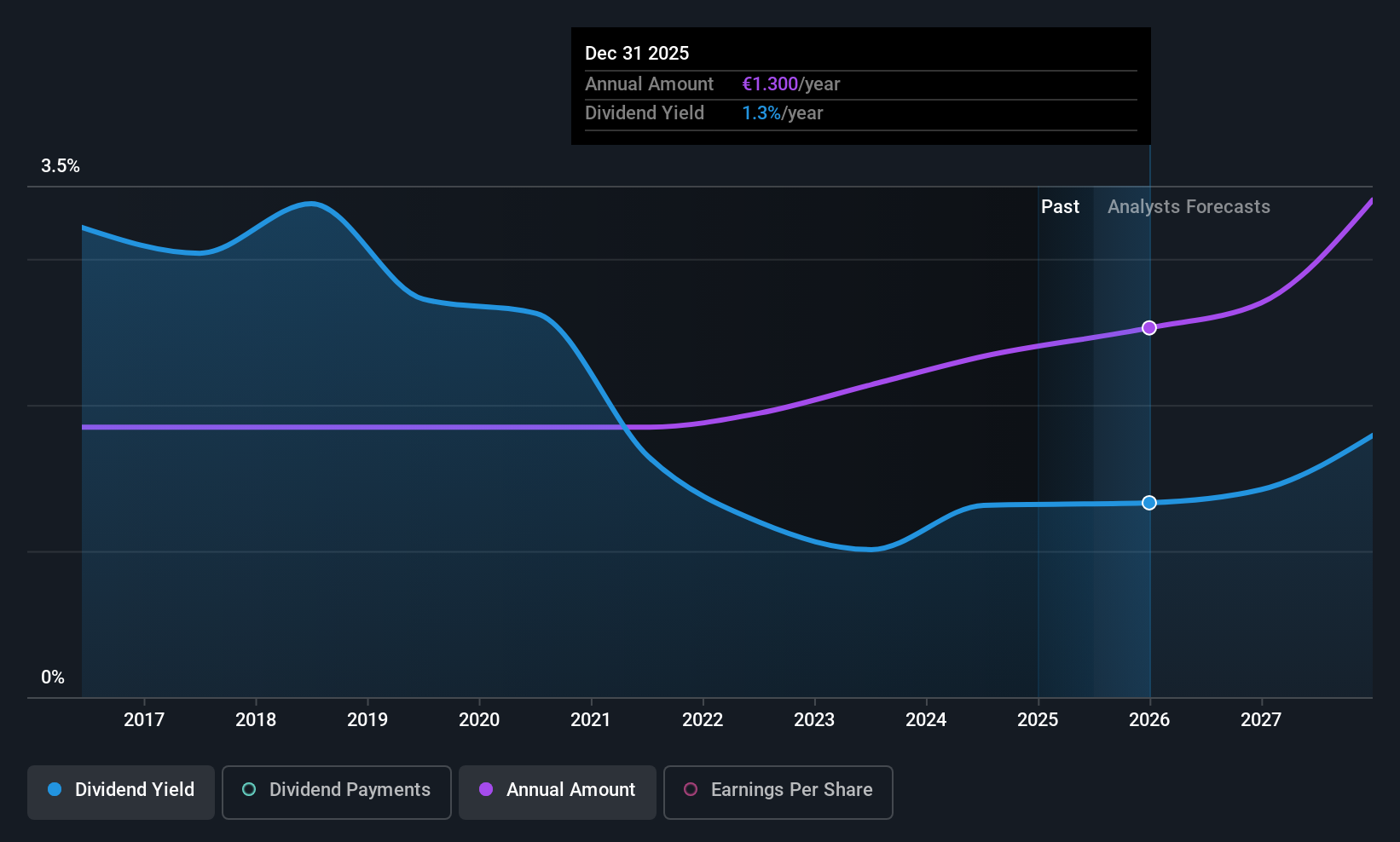Click the purple Annual Amount legend dot
Image resolution: width=1400 pixels, height=842 pixels.
point(486,789)
